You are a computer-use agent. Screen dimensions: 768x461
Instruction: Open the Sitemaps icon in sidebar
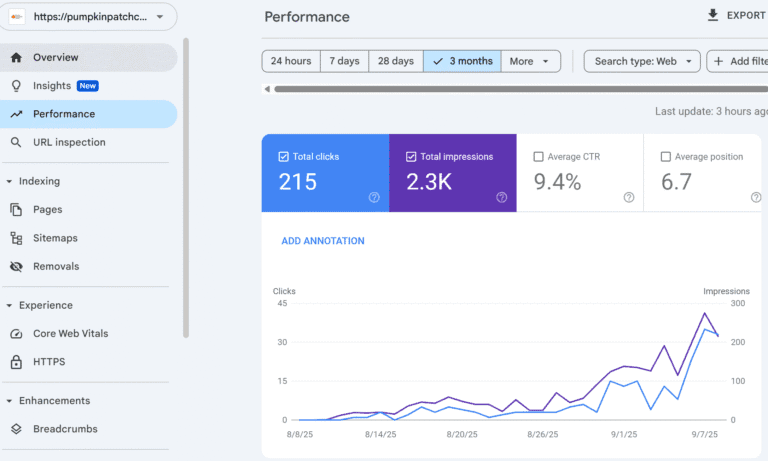(x=16, y=239)
